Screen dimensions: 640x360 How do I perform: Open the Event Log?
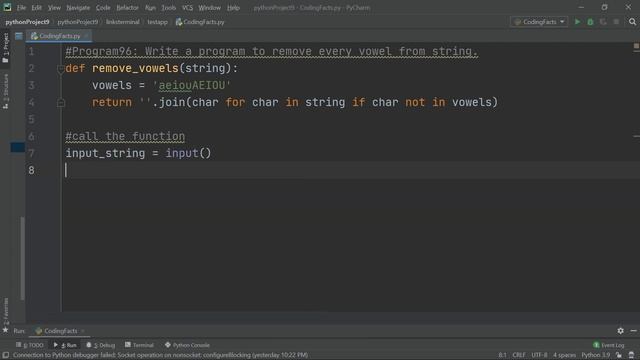tap(609, 345)
